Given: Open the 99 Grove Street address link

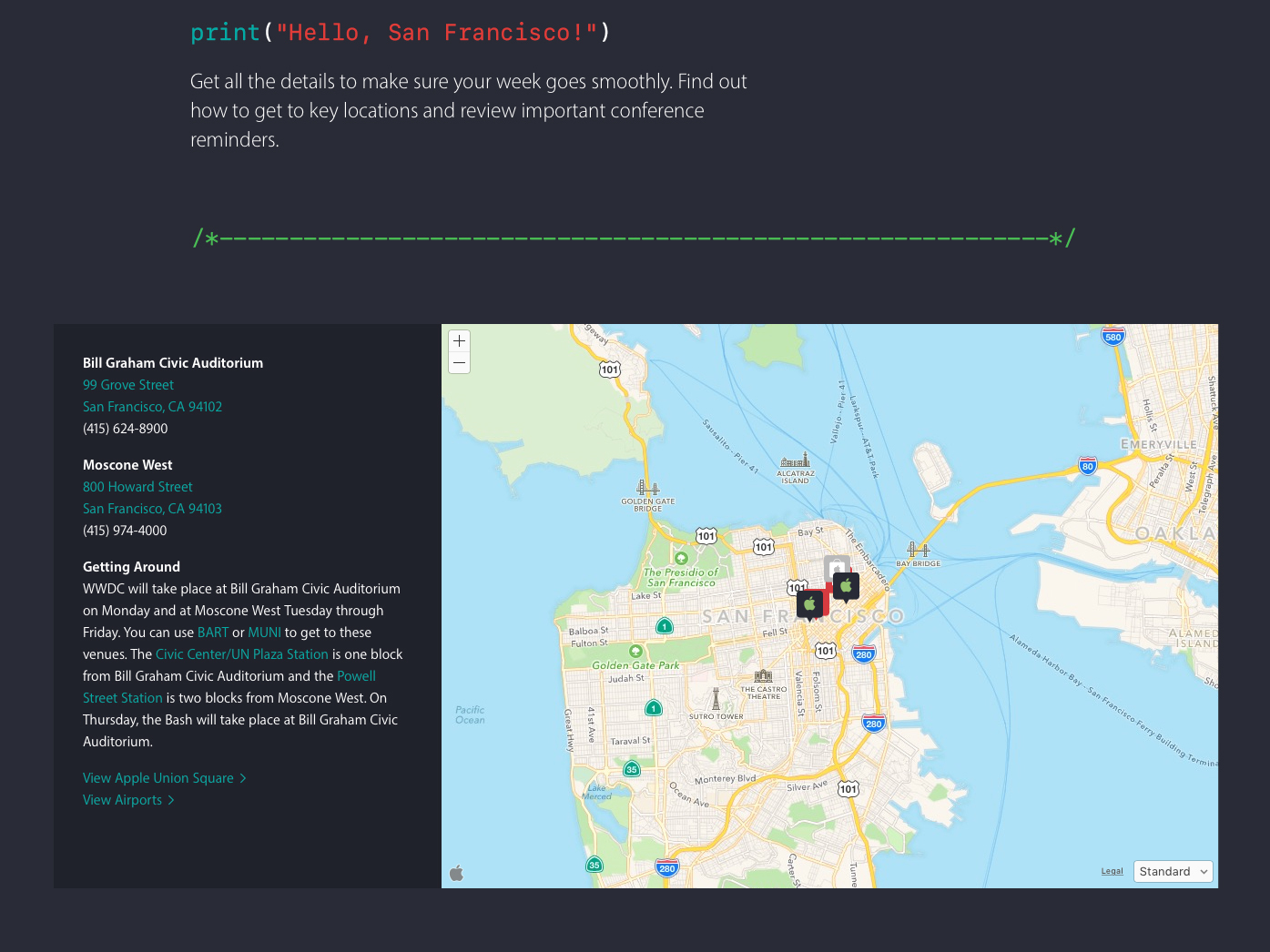Looking at the screenshot, I should (128, 385).
